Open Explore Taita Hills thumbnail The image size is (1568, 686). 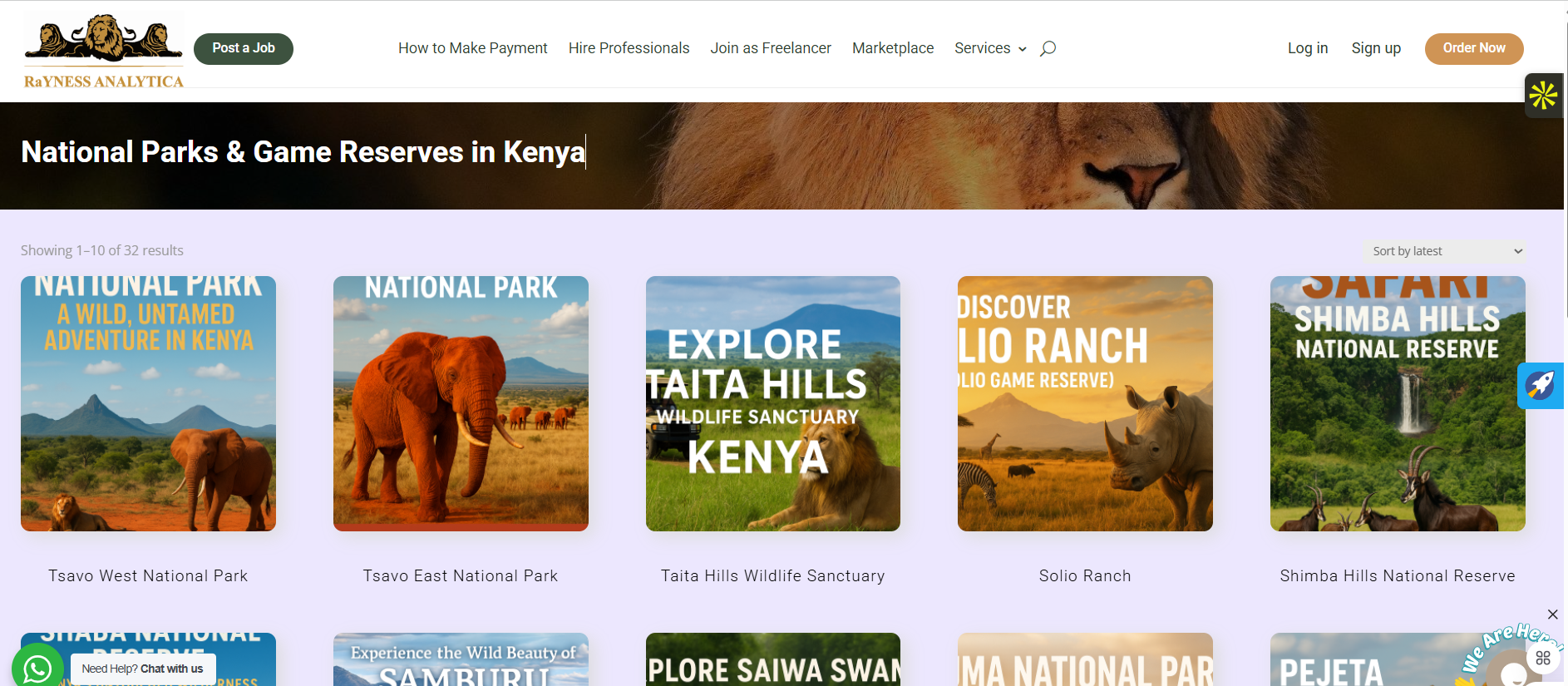click(773, 403)
